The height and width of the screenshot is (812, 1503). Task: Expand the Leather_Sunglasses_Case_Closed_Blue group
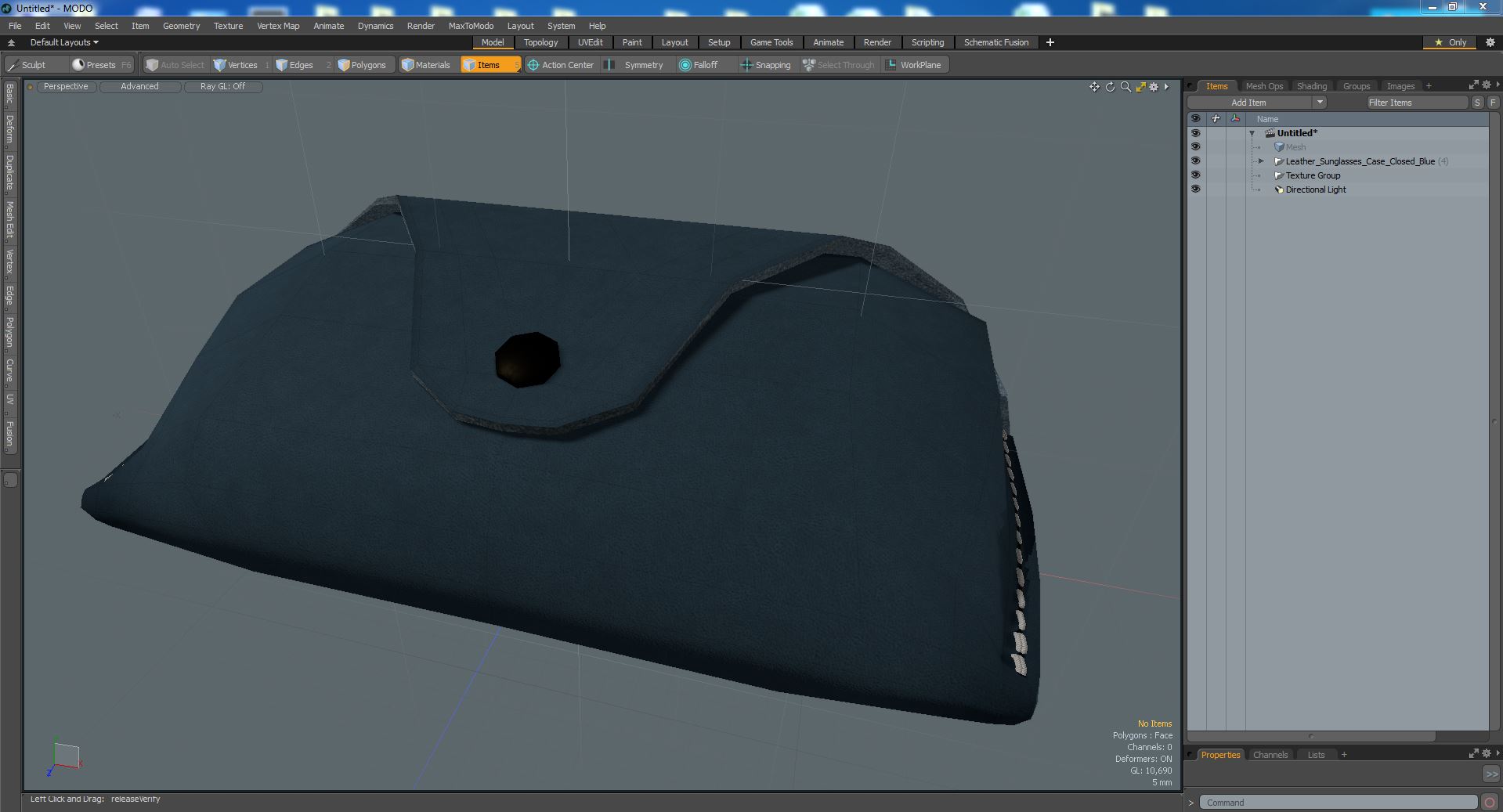pyautogui.click(x=1261, y=161)
